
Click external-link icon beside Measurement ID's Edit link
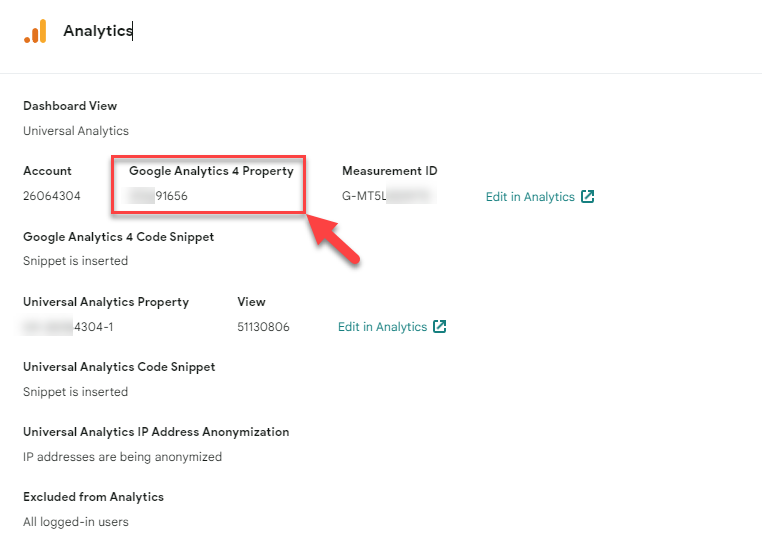[x=588, y=197]
